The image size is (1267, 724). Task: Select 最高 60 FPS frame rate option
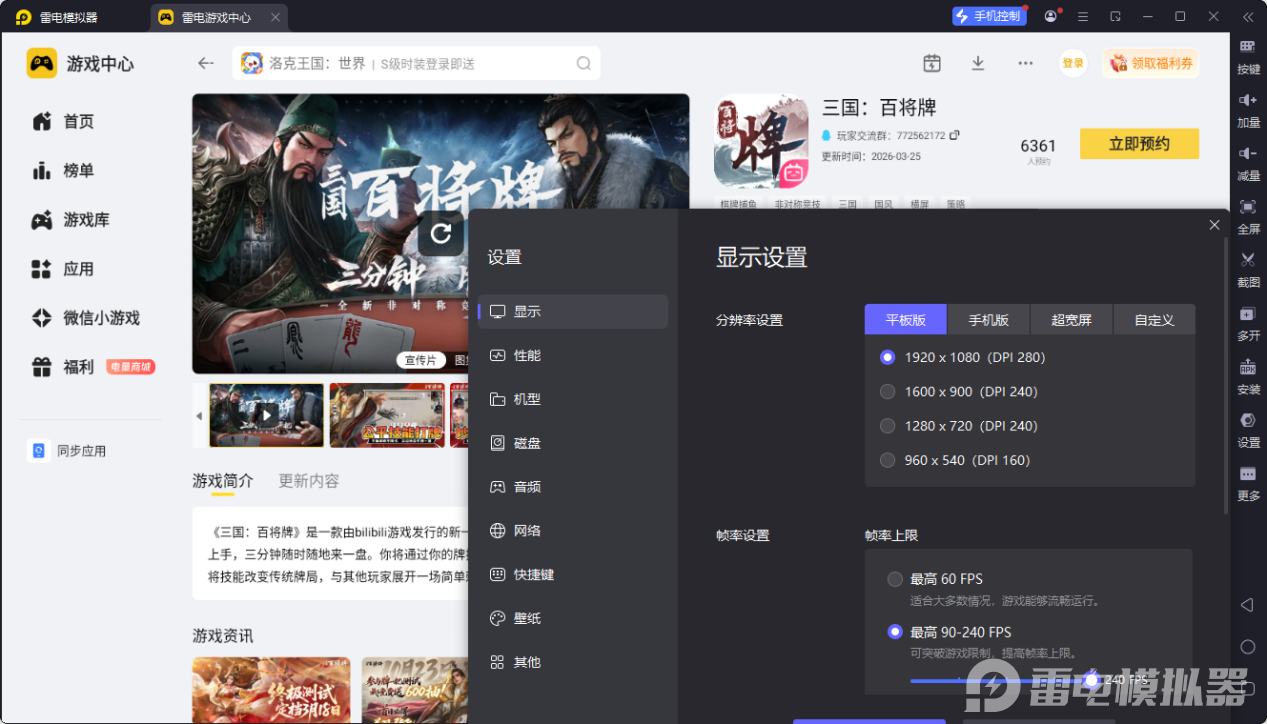[x=895, y=579]
